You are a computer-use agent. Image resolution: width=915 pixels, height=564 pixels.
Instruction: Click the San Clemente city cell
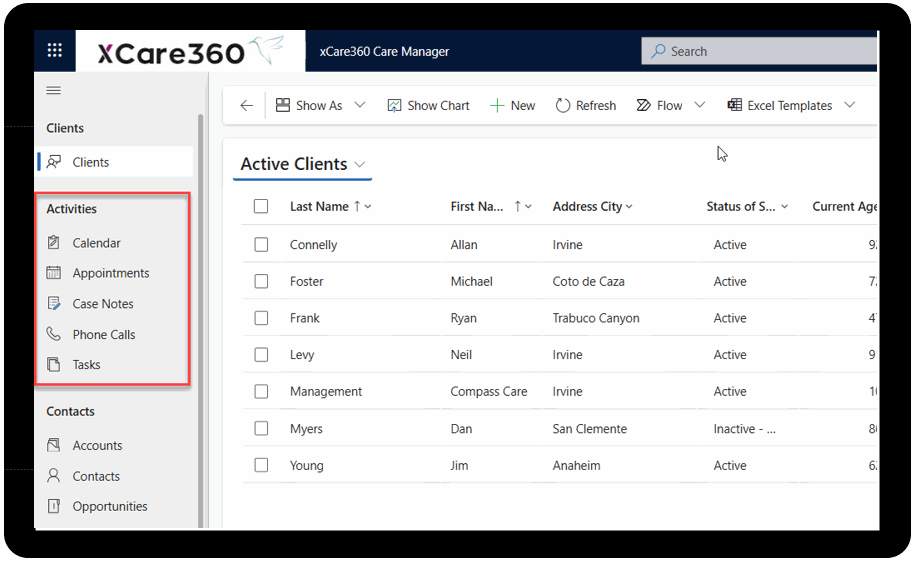[589, 429]
